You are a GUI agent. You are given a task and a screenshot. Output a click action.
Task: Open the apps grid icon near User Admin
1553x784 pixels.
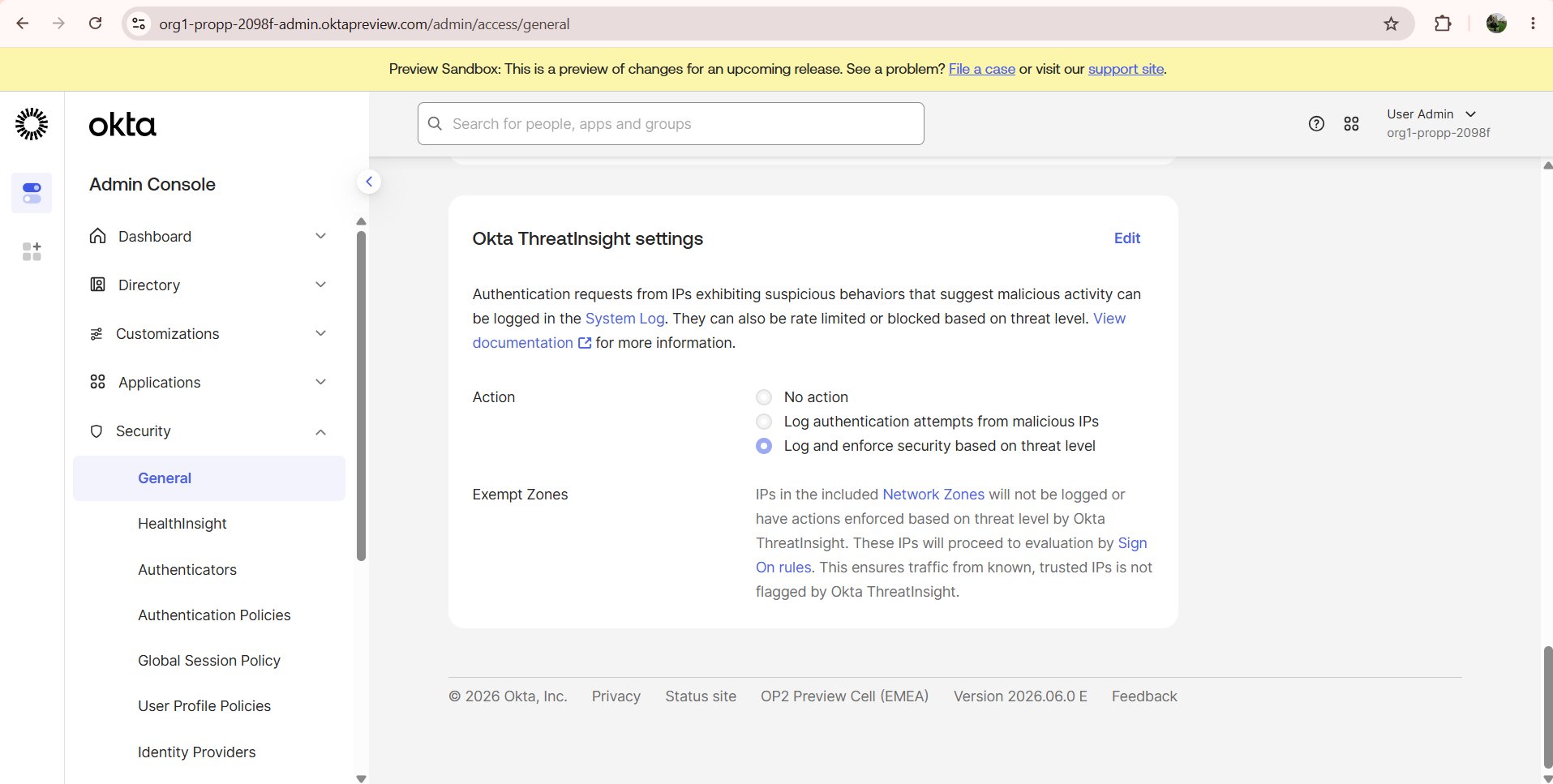click(1351, 123)
